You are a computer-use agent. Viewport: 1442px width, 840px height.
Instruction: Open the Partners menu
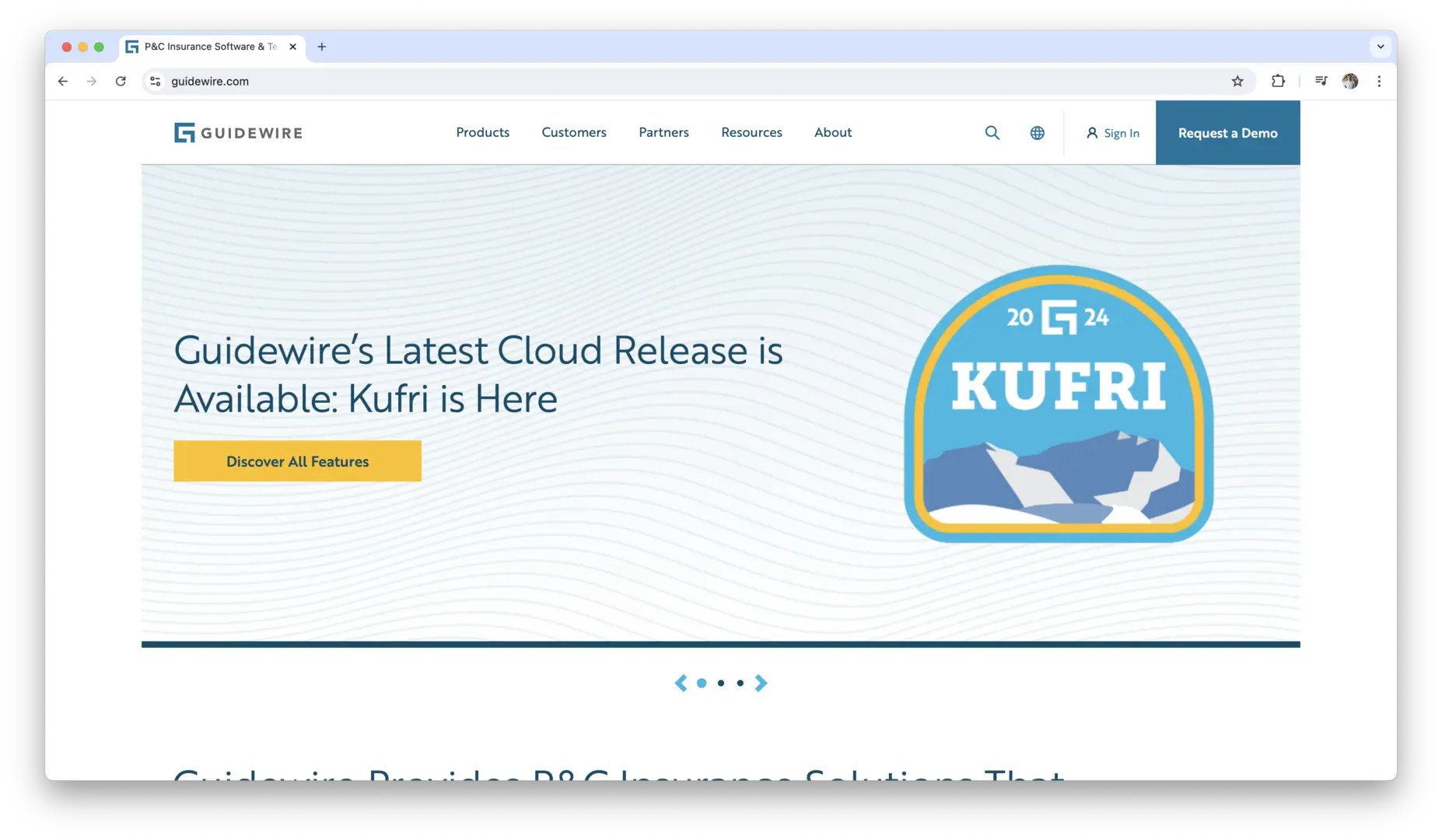[663, 132]
